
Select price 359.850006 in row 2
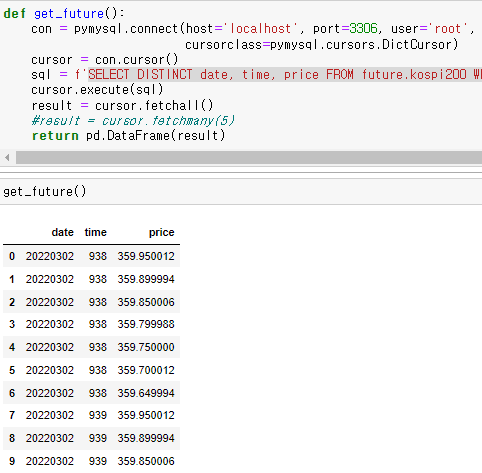coord(146,302)
